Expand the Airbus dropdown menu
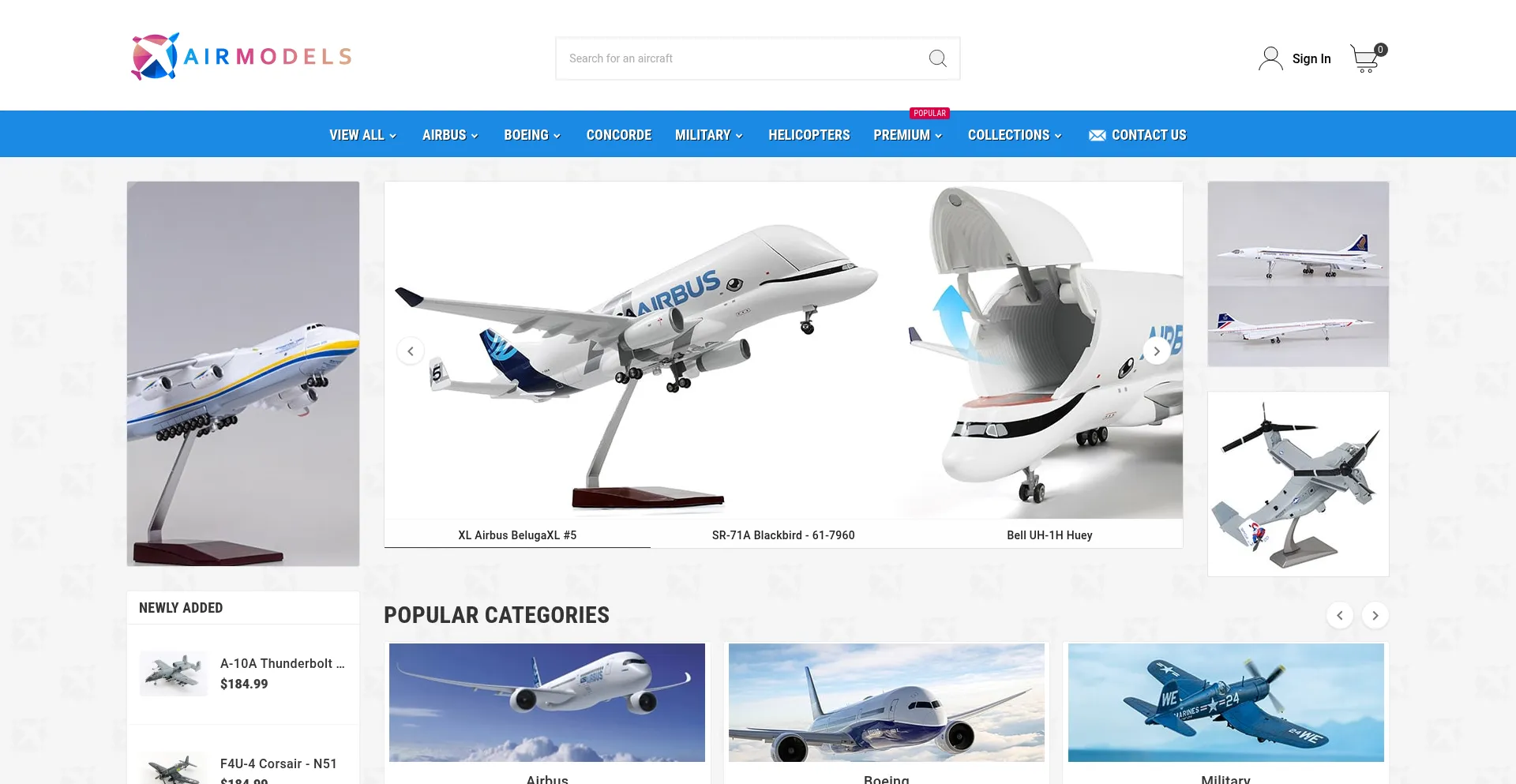The image size is (1516, 784). click(450, 135)
